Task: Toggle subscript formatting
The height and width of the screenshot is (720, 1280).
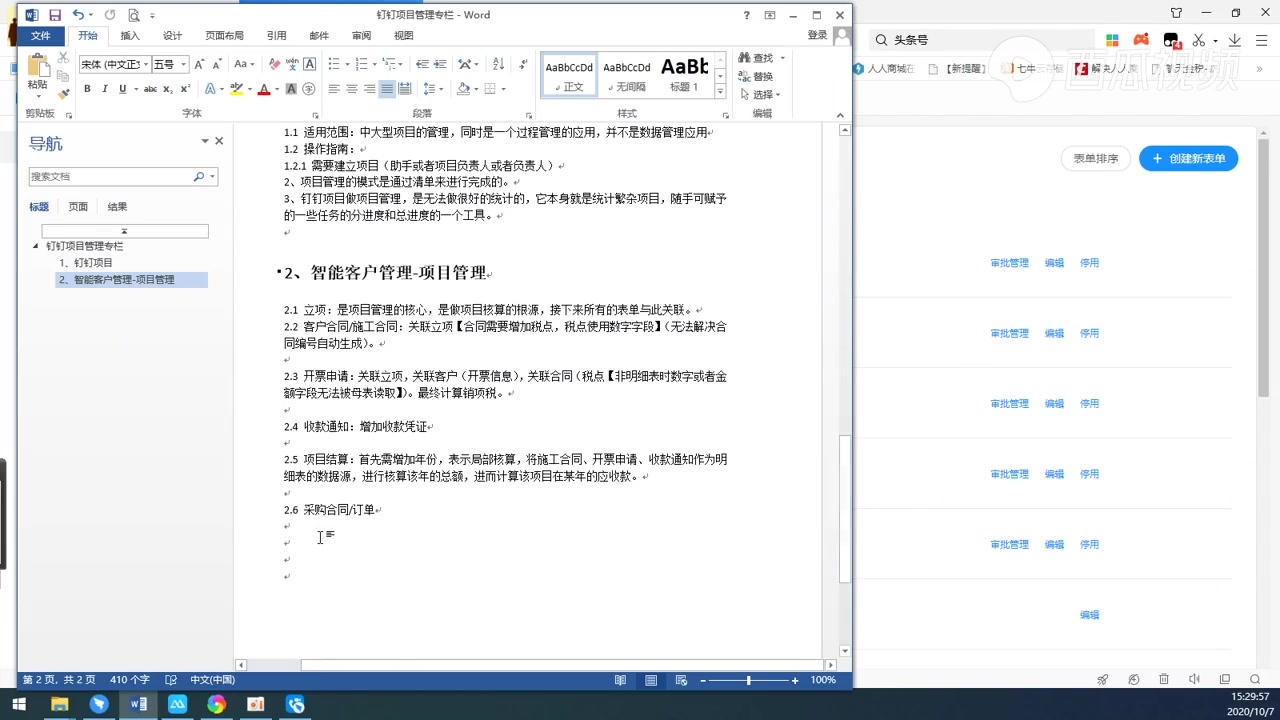Action: (x=168, y=89)
